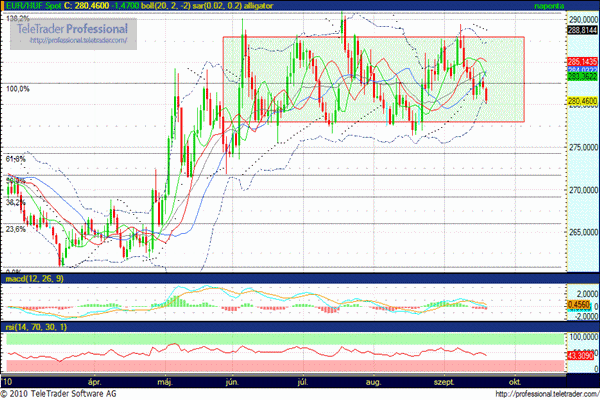Select the 23,6% Fibonacci level label
Image resolution: width=600 pixels, height=400 pixels.
tap(14, 229)
